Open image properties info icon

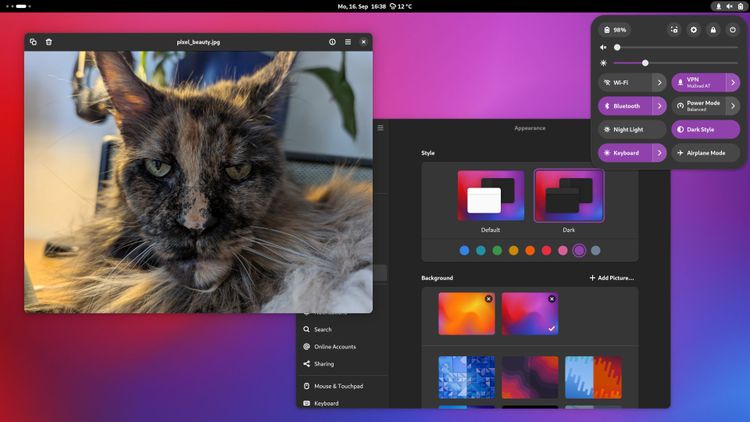coord(332,42)
